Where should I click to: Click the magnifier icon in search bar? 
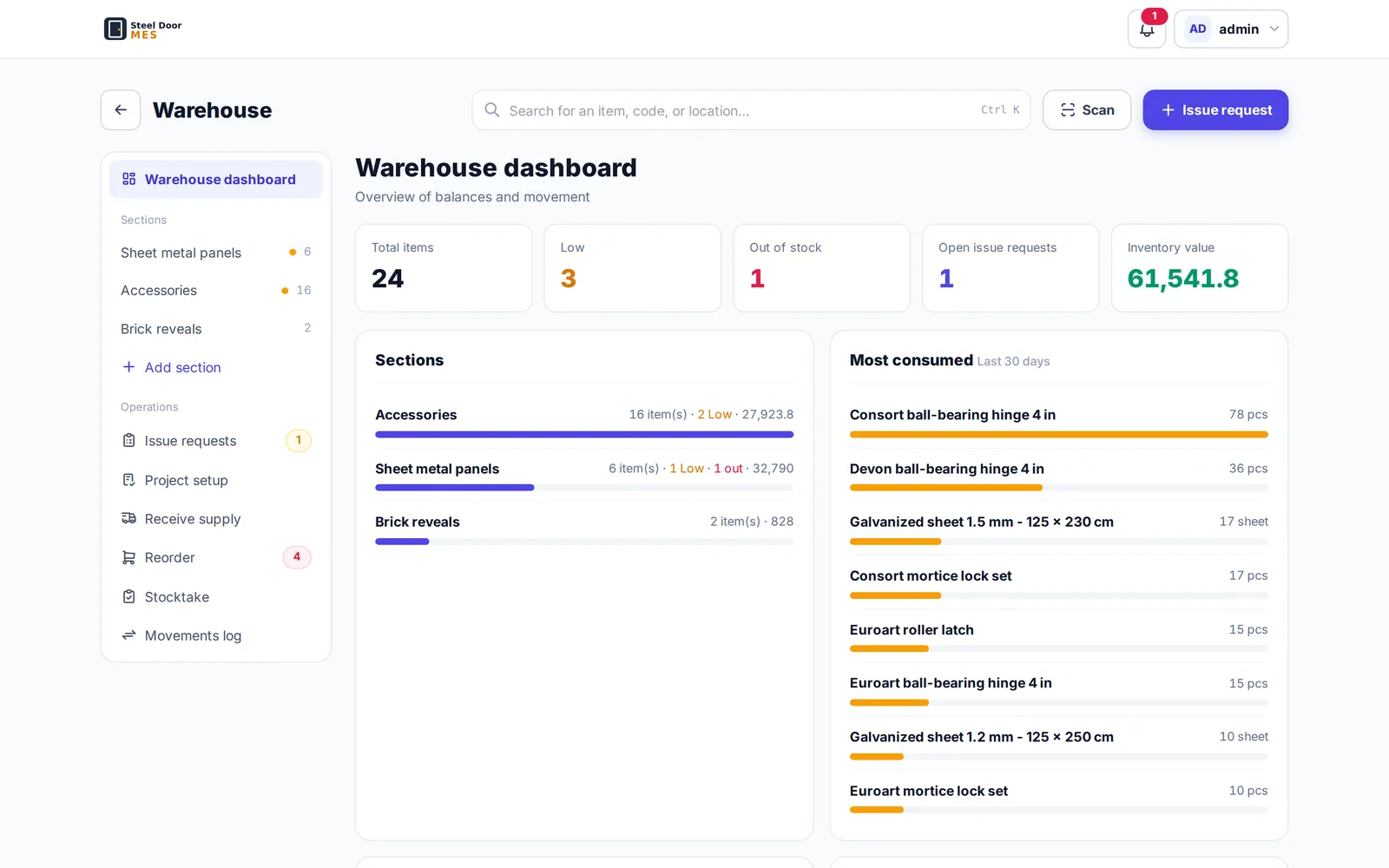pyautogui.click(x=492, y=110)
